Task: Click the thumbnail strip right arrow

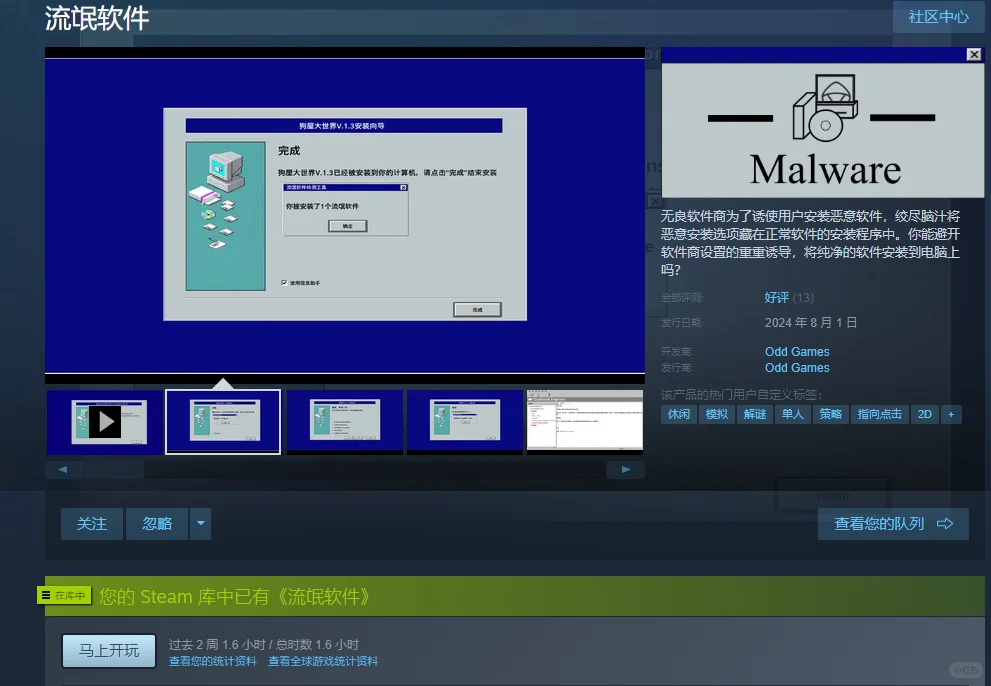Action: tap(626, 469)
